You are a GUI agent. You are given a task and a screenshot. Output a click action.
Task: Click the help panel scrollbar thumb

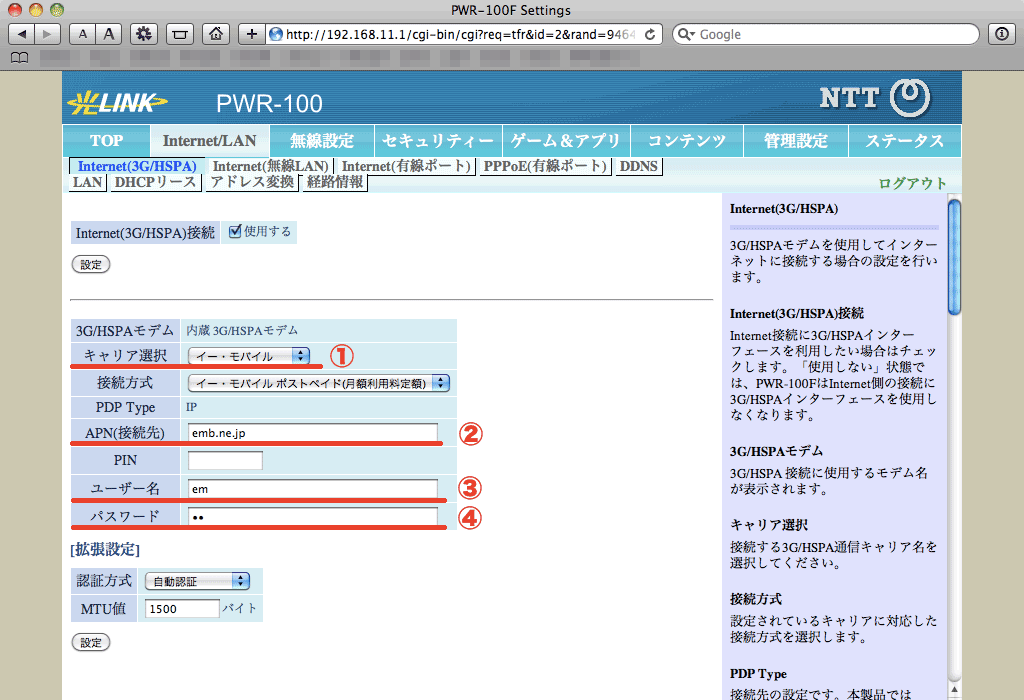tap(954, 257)
